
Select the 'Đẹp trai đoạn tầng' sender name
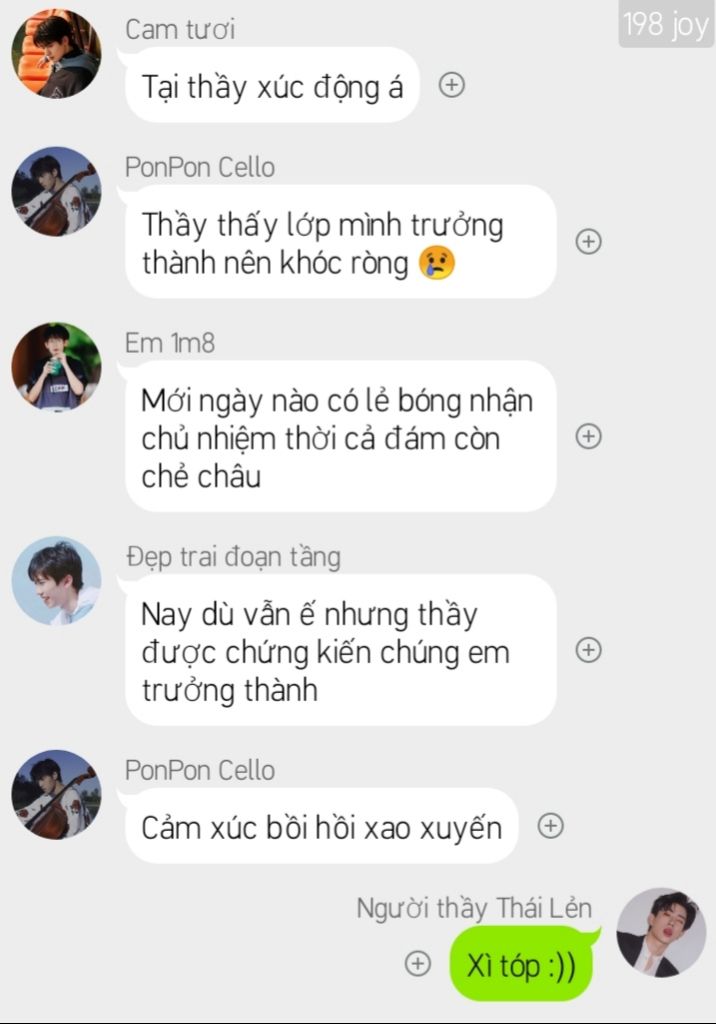click(233, 557)
